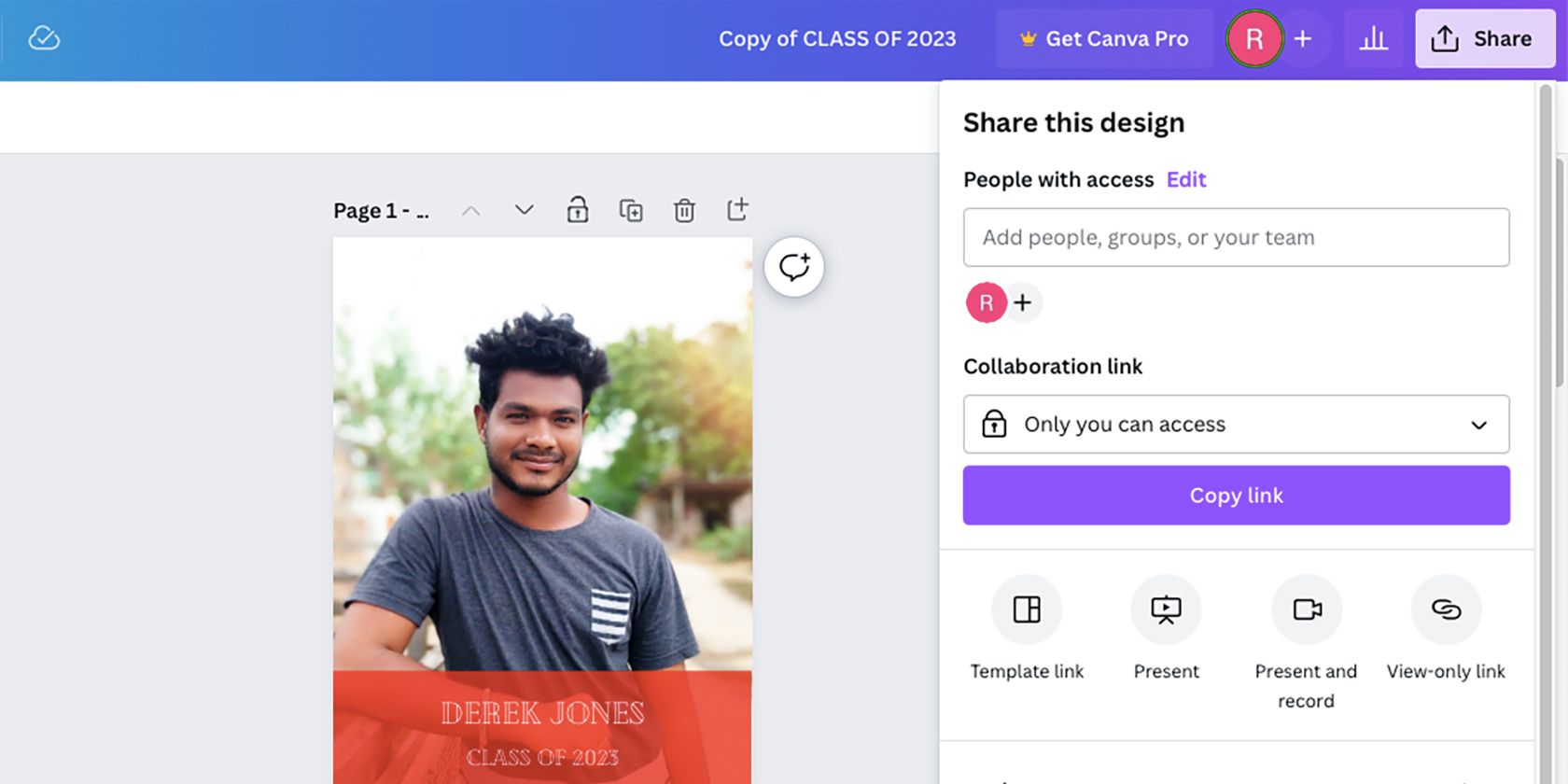1568x784 pixels.
Task: Open a new comment on the design
Action: pyautogui.click(x=793, y=267)
